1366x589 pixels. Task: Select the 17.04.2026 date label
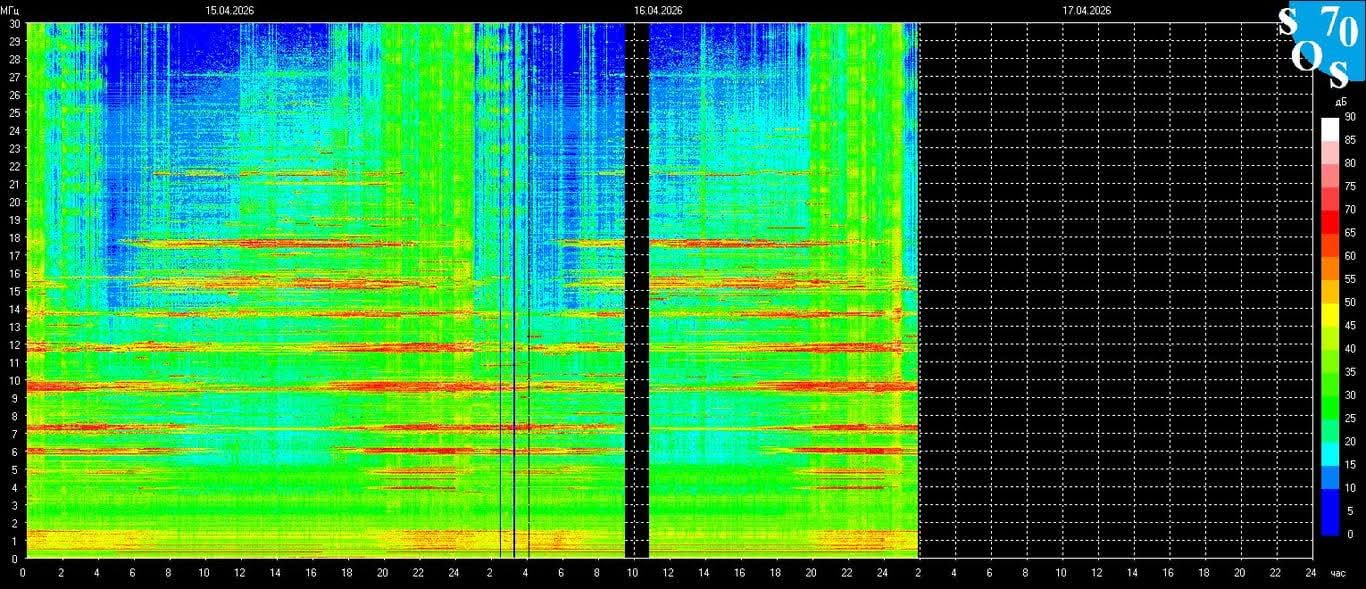(1087, 10)
